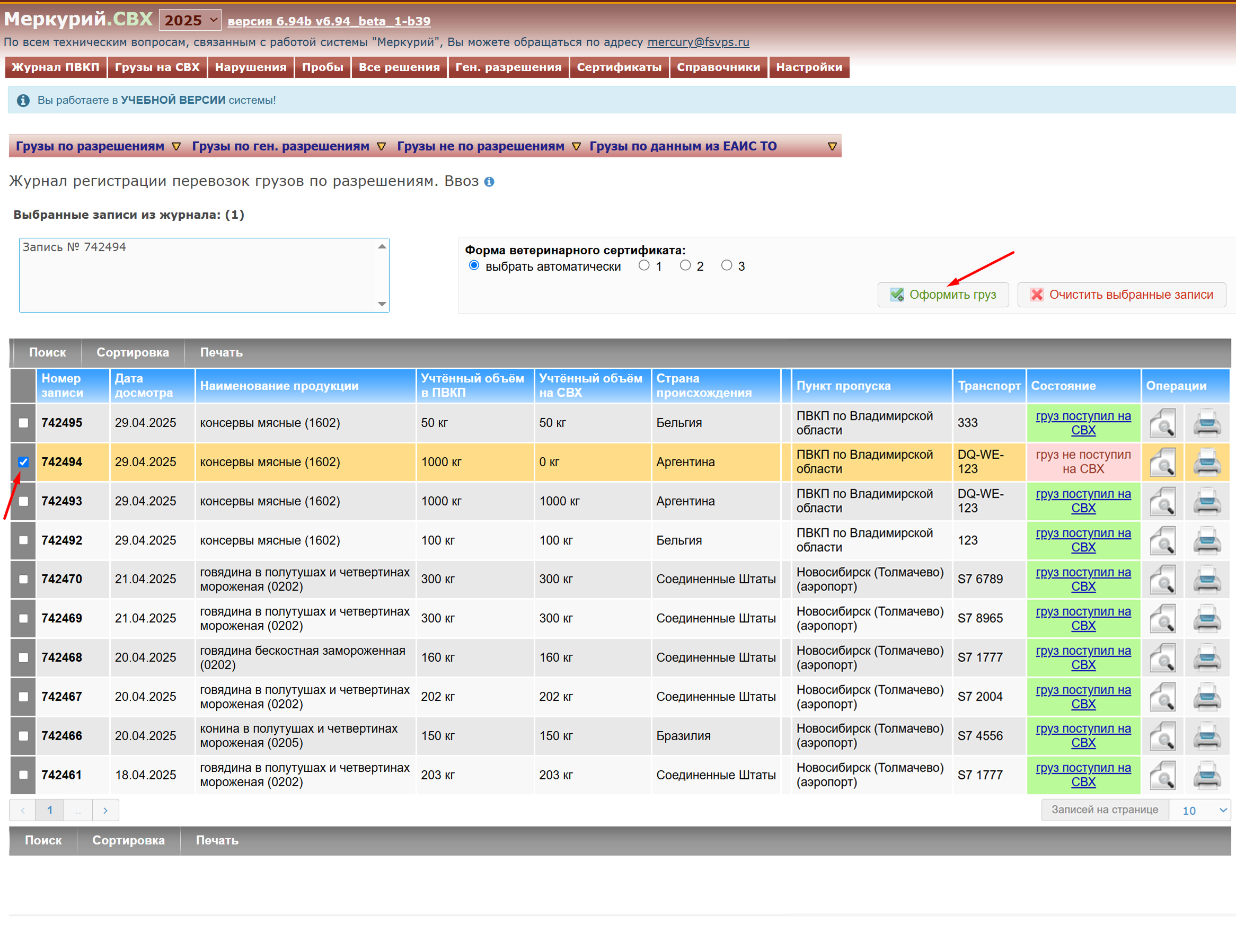Switch to 'Журнал ПВКП' tab
Image resolution: width=1236 pixels, height=952 pixels.
(x=56, y=67)
